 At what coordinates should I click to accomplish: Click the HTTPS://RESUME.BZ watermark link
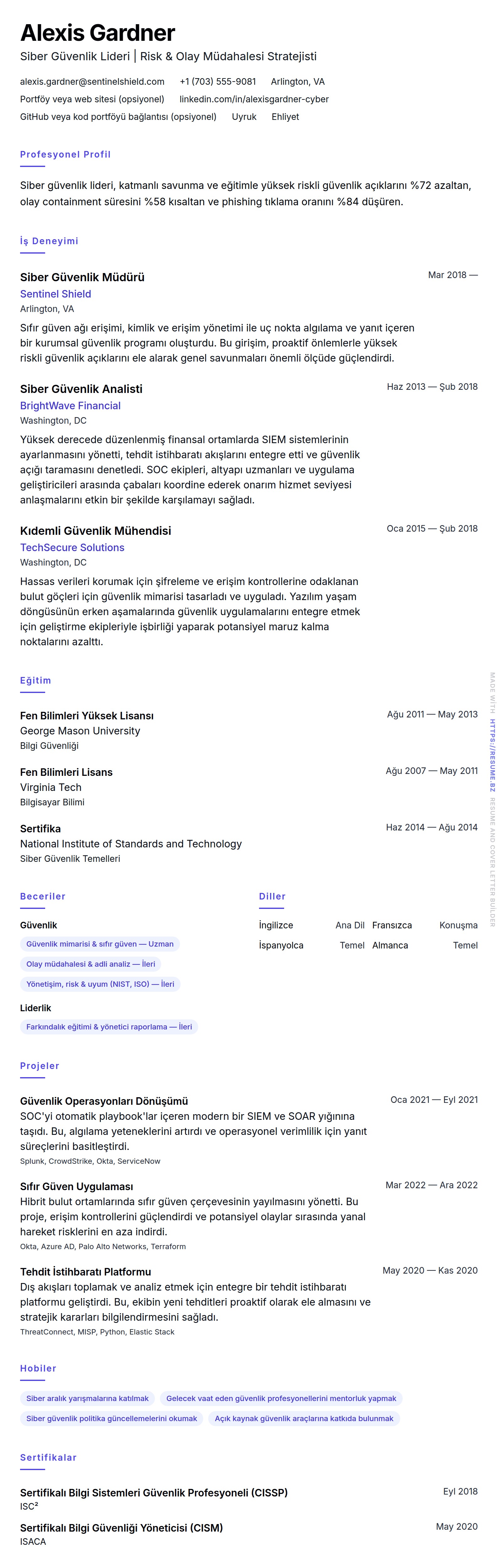pos(493,755)
